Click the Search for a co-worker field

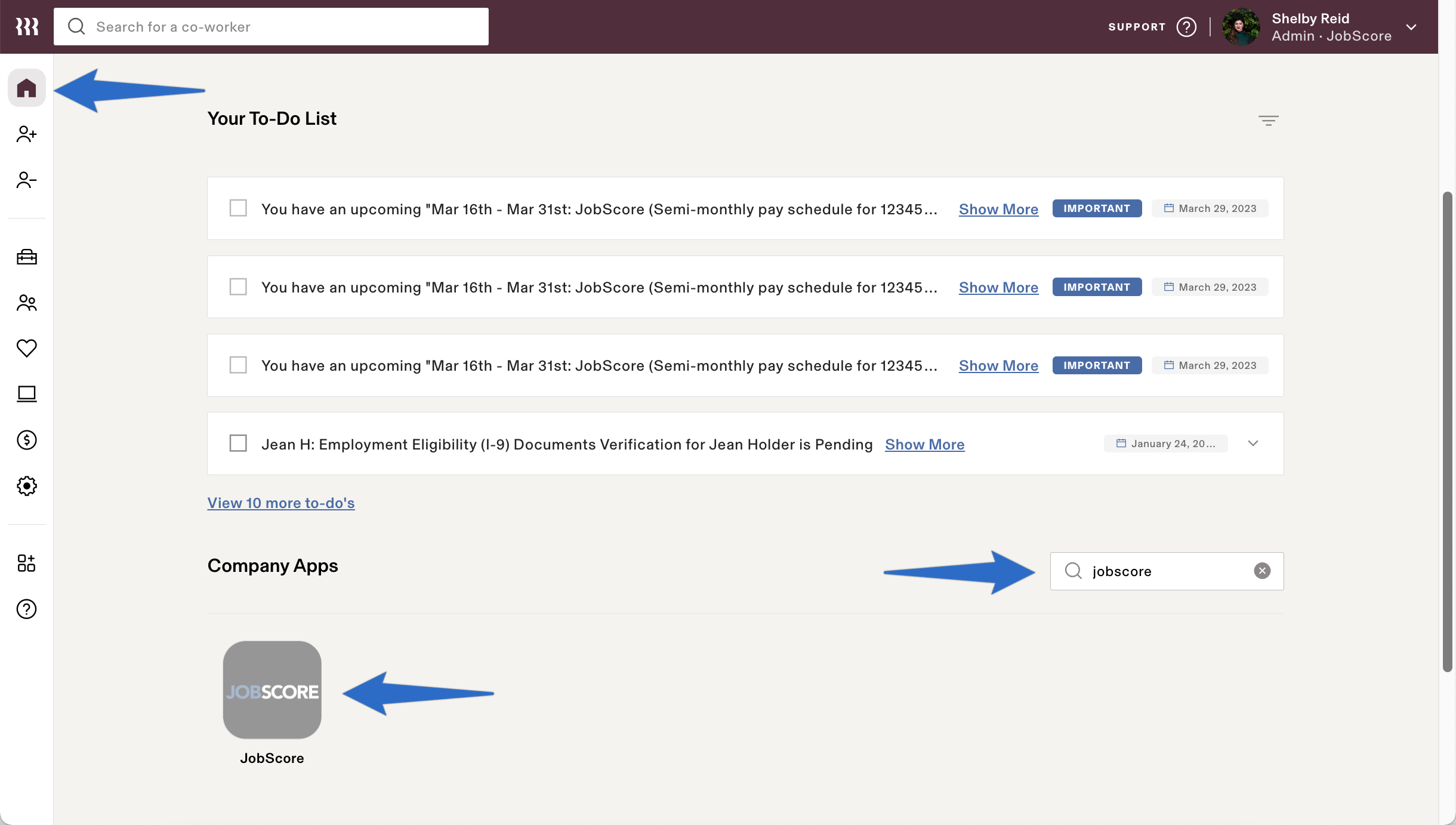(x=271, y=26)
